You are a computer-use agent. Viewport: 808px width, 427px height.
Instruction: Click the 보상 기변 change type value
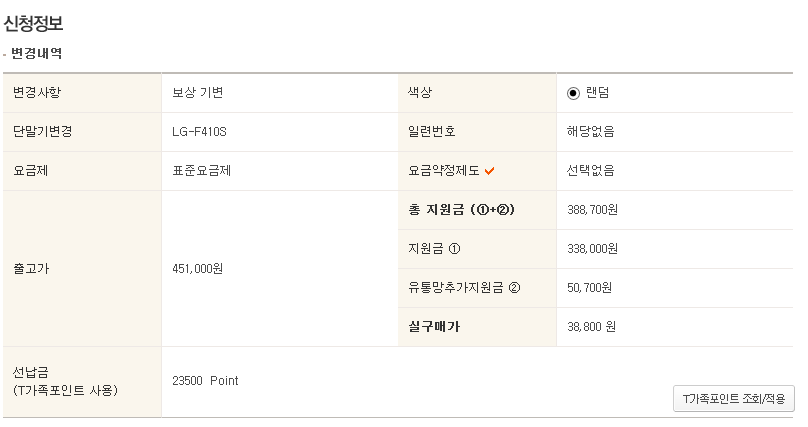(198, 92)
